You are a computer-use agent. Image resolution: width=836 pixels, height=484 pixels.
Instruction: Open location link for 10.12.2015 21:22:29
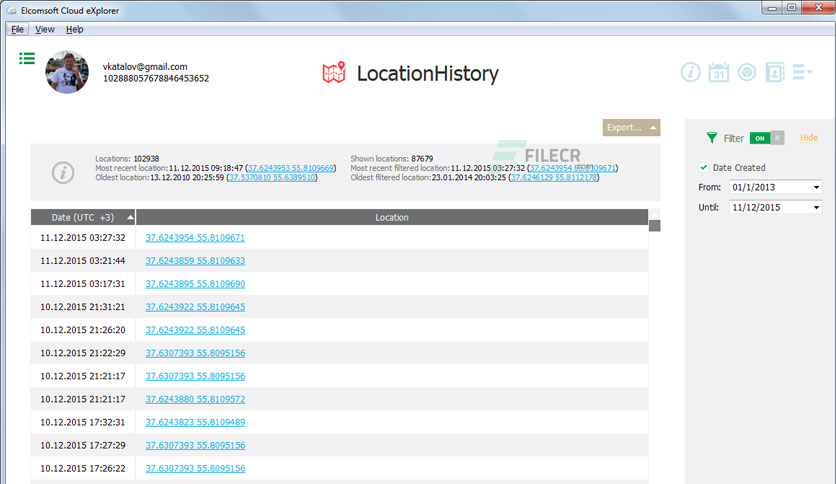[x=195, y=353]
